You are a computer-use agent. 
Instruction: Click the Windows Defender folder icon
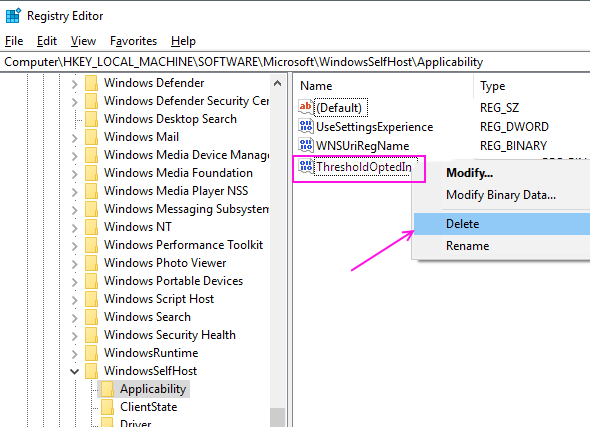click(91, 83)
